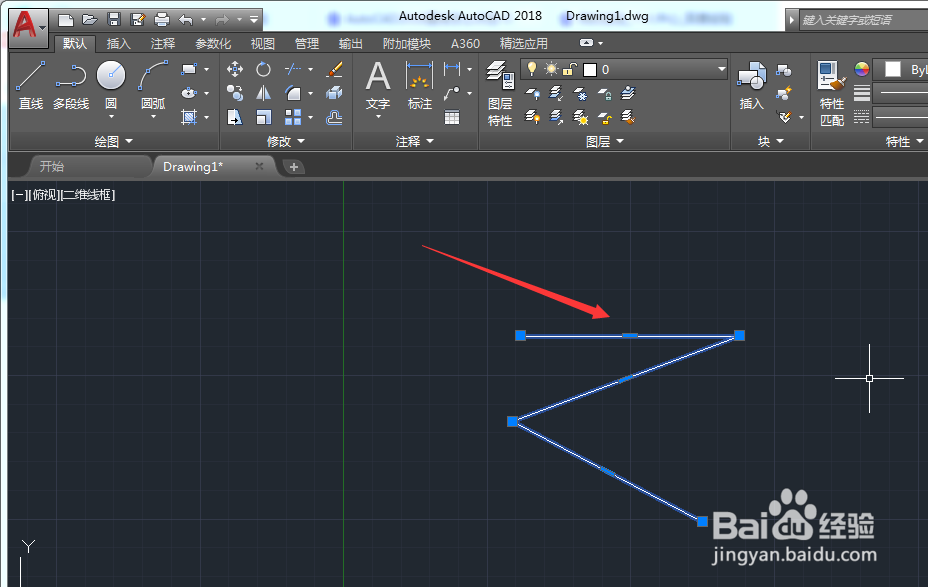Expand the 块 panel
The image size is (928, 587).
[x=771, y=141]
